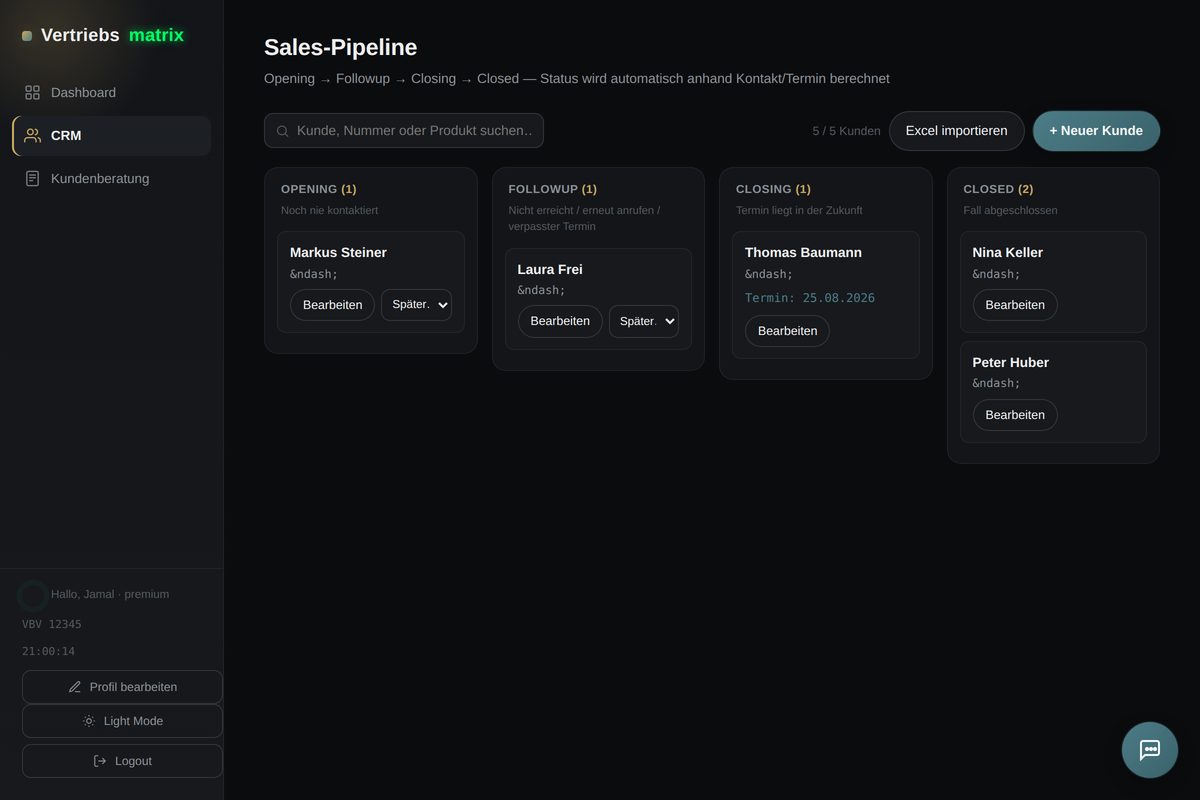Viewport: 1200px width, 800px height.
Task: Click the 21:00:14 clock text
Action: coord(49,651)
